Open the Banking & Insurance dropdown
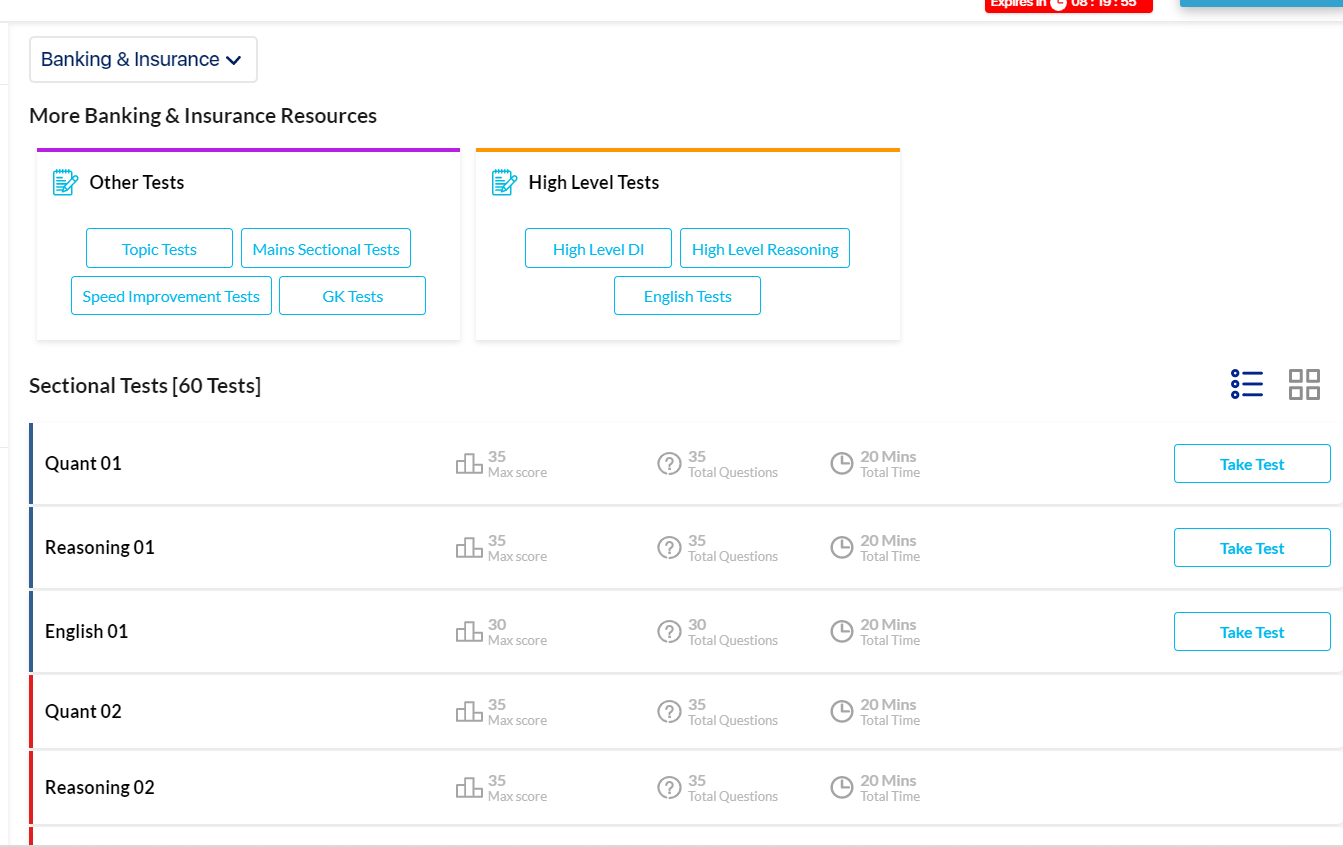The width and height of the screenshot is (1343, 847). (143, 60)
